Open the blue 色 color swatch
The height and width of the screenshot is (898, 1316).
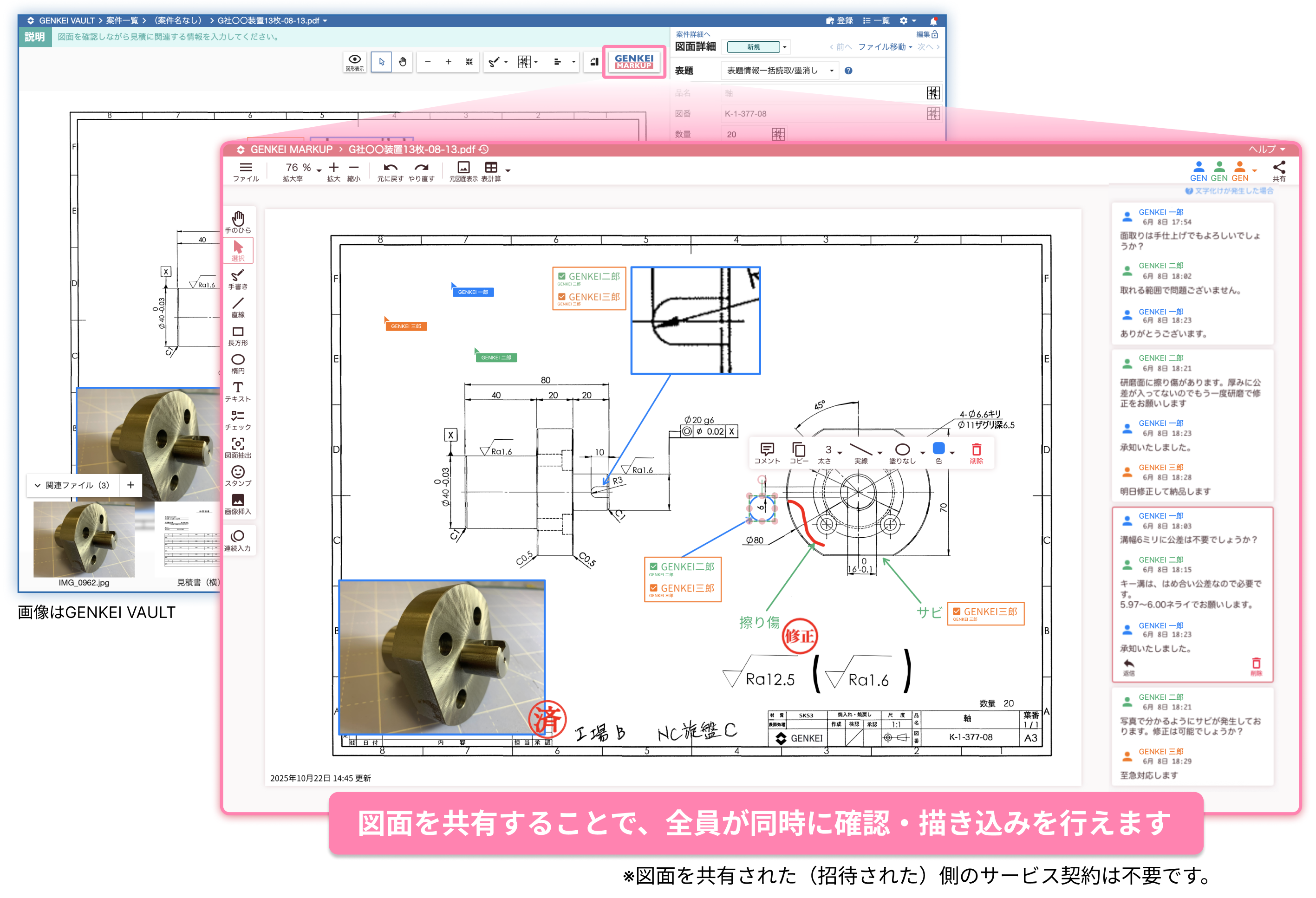coord(938,449)
